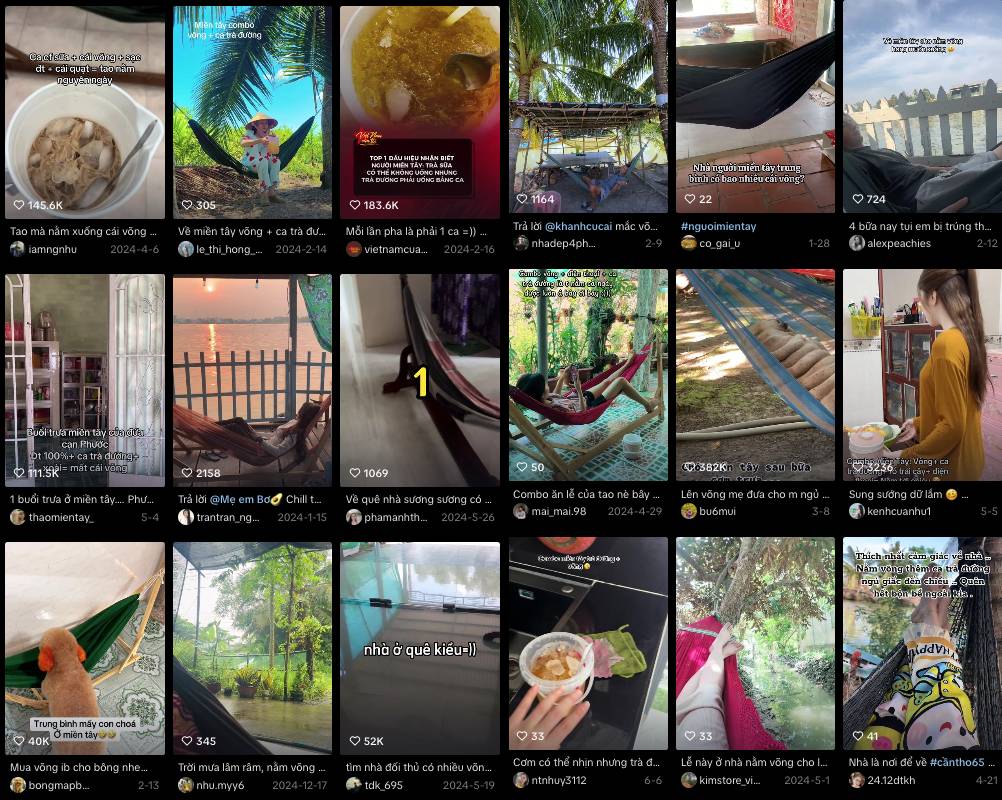Click heart icon with 724 likes
This screenshot has height=800, width=1002.
[x=858, y=199]
